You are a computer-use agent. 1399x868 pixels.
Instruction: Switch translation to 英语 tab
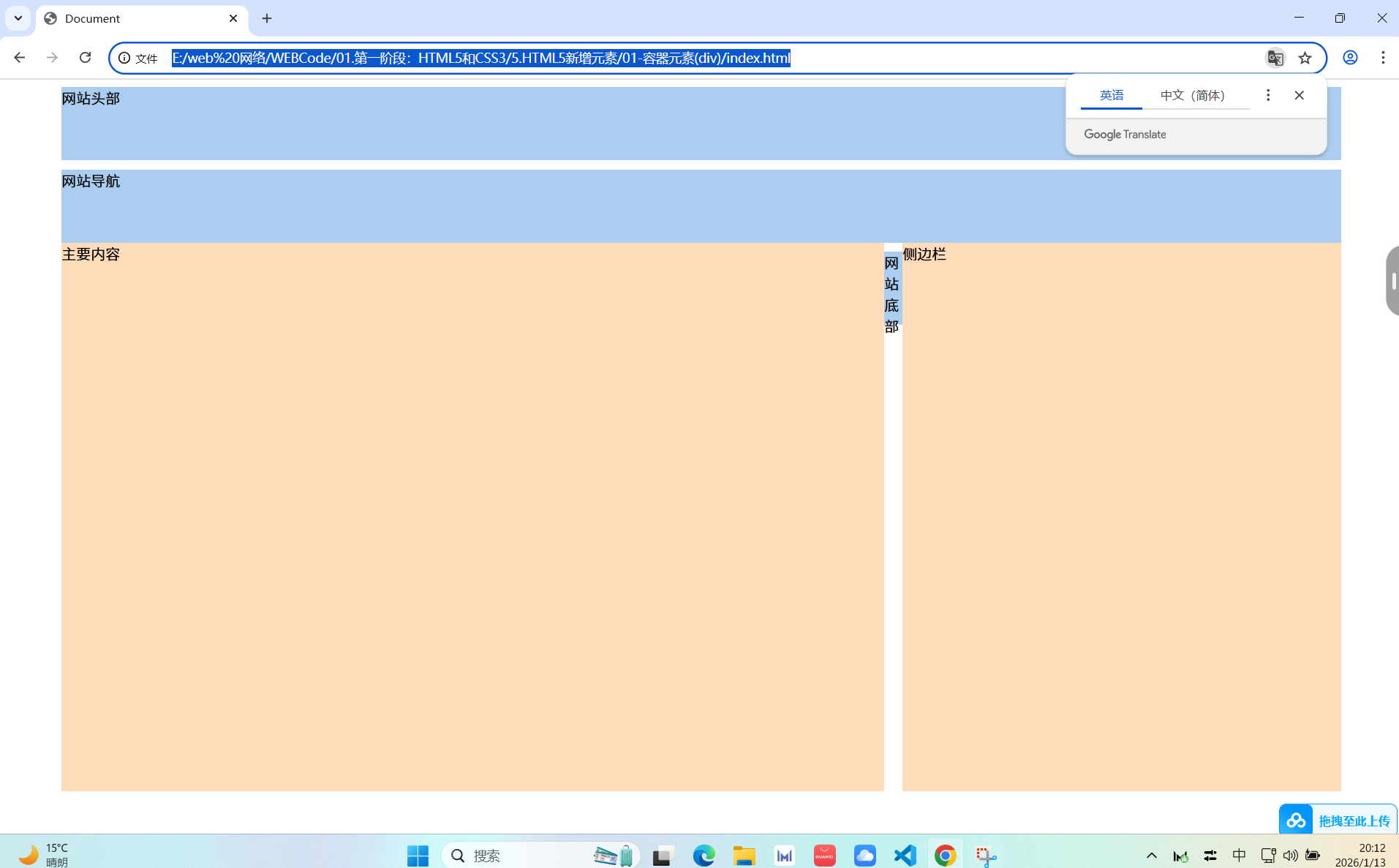(1111, 95)
